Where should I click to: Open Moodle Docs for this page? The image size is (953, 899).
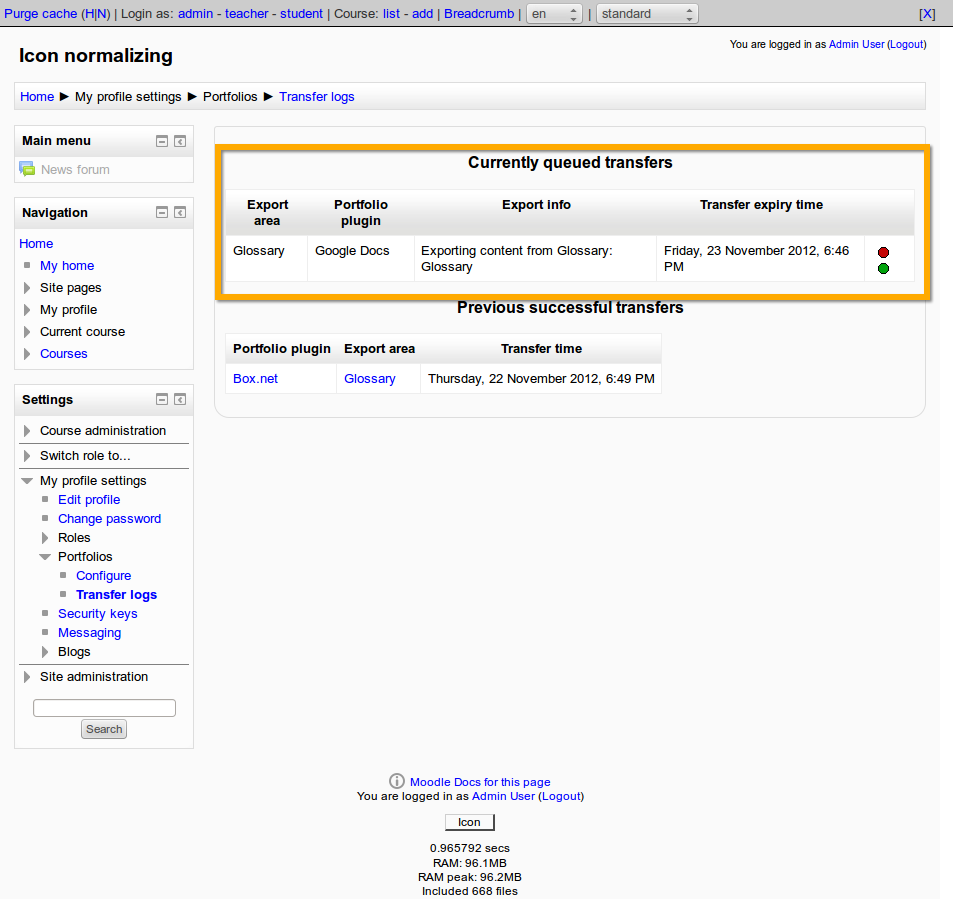(480, 782)
